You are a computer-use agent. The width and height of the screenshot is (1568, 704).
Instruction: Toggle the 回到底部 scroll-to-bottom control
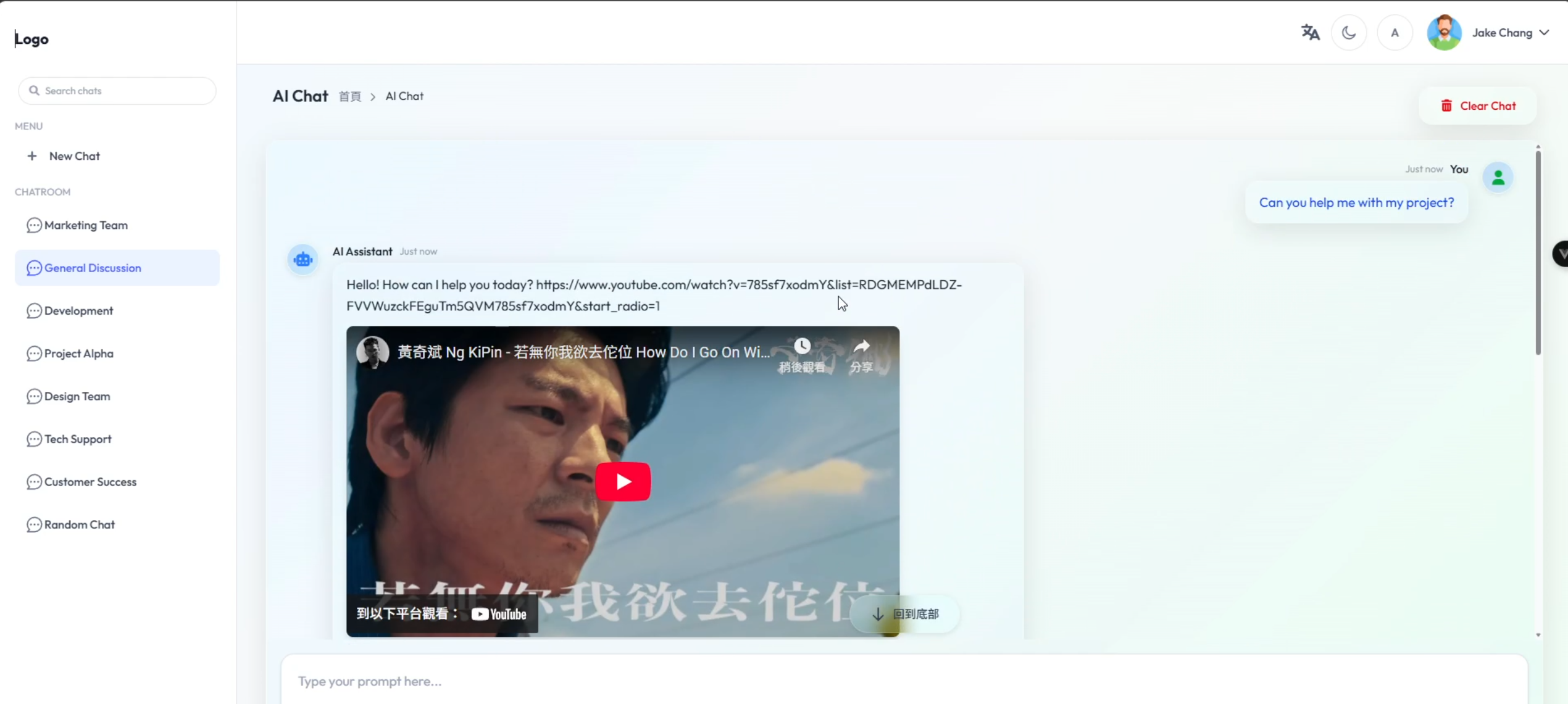coord(905,614)
